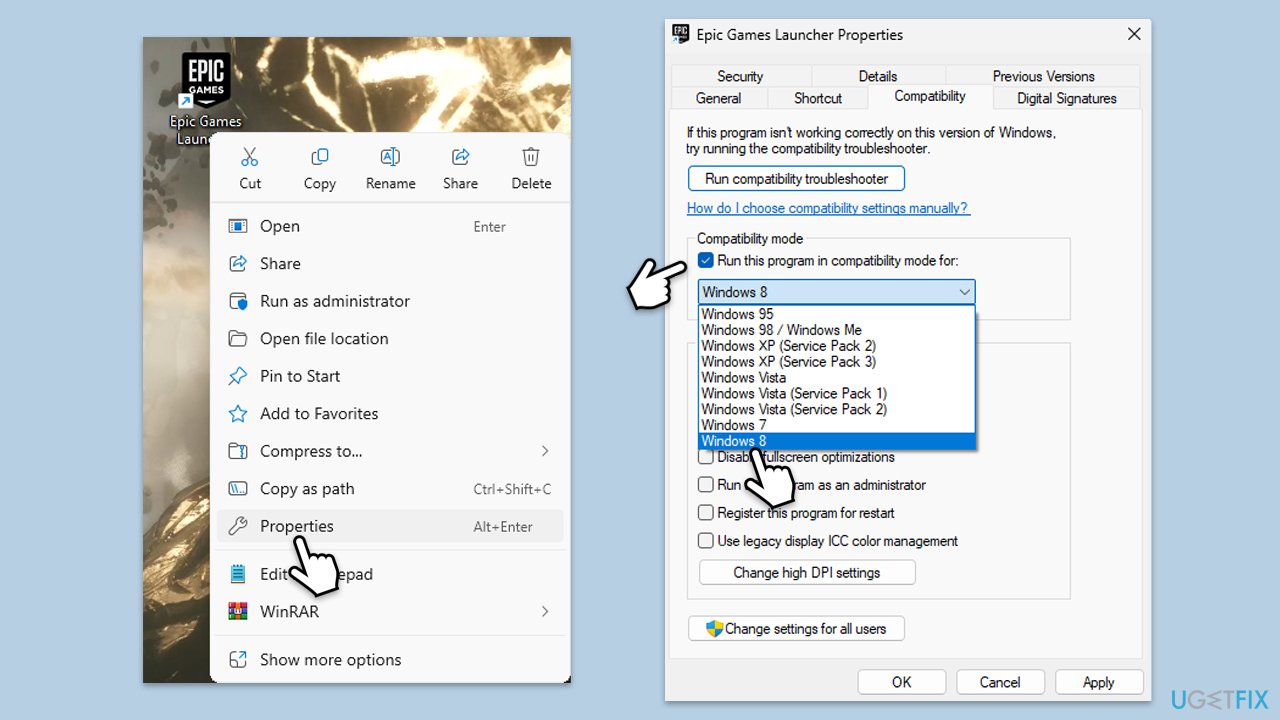Enable Register this program for restart
Viewport: 1280px width, 720px height.
(x=706, y=513)
